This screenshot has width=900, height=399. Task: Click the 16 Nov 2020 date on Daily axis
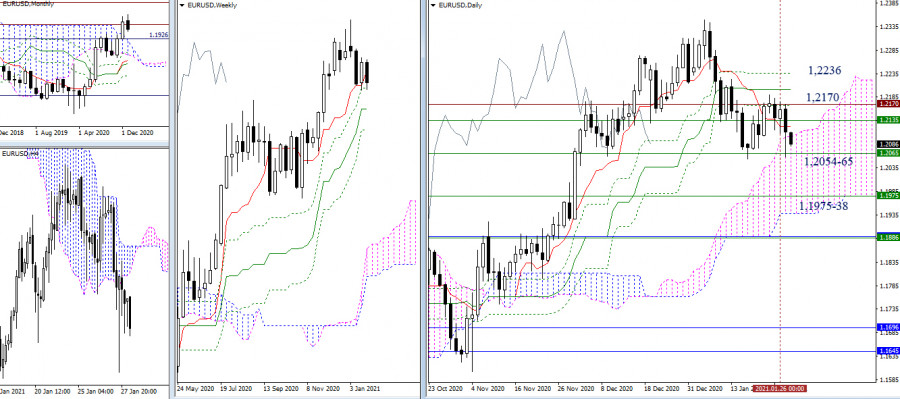coord(534,389)
